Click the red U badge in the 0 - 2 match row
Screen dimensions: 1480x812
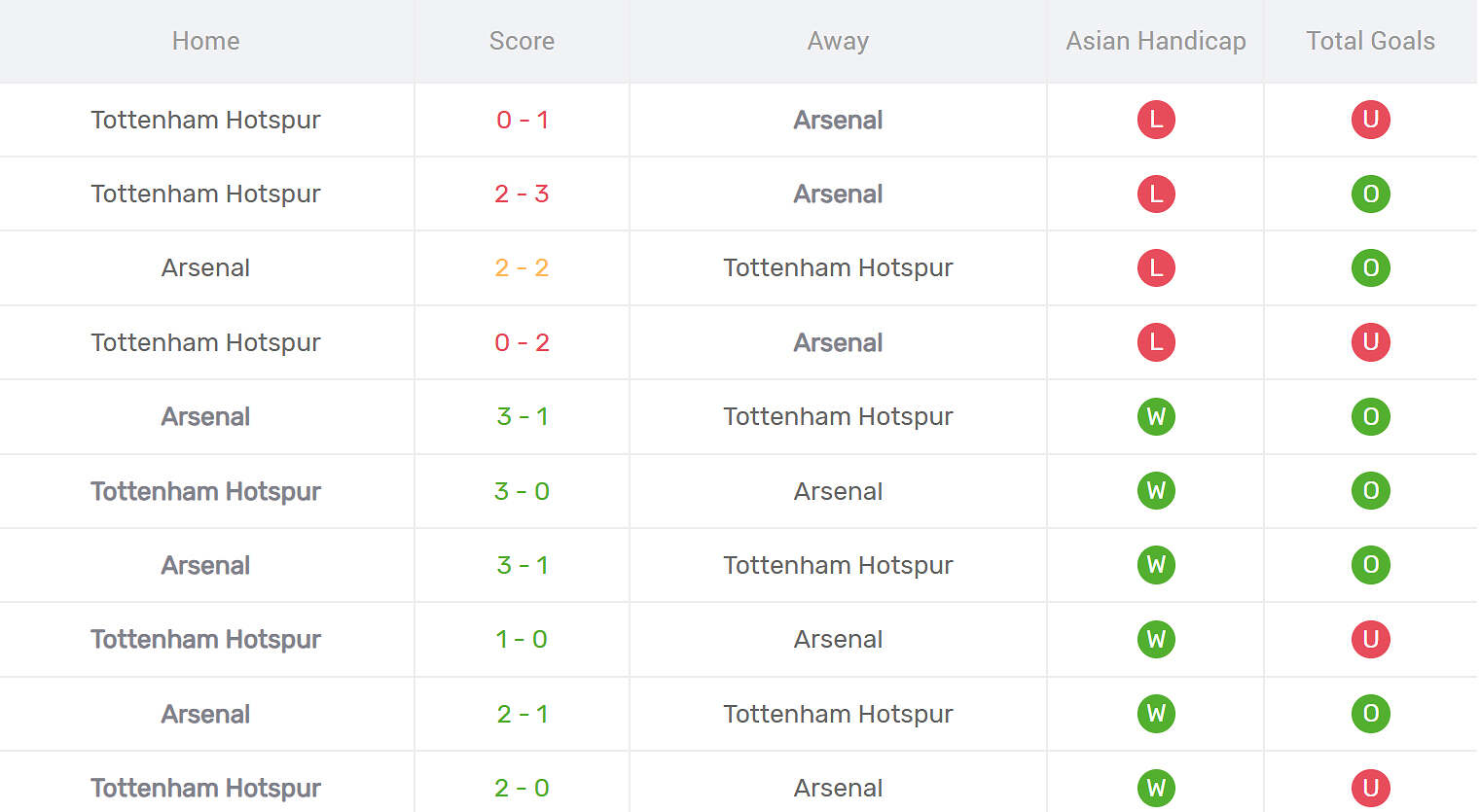1370,342
